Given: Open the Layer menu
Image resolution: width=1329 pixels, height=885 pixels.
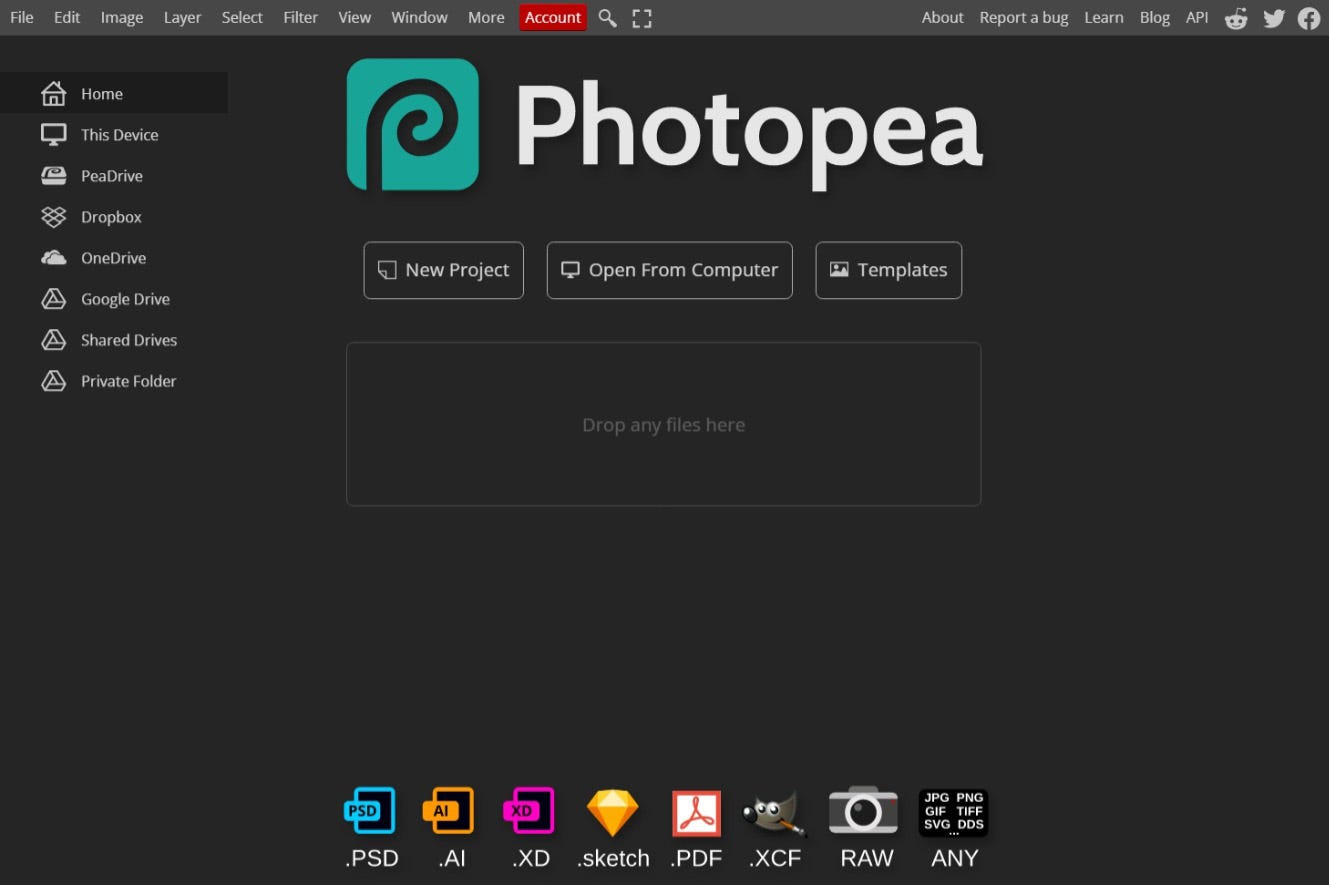Looking at the screenshot, I should (x=183, y=17).
